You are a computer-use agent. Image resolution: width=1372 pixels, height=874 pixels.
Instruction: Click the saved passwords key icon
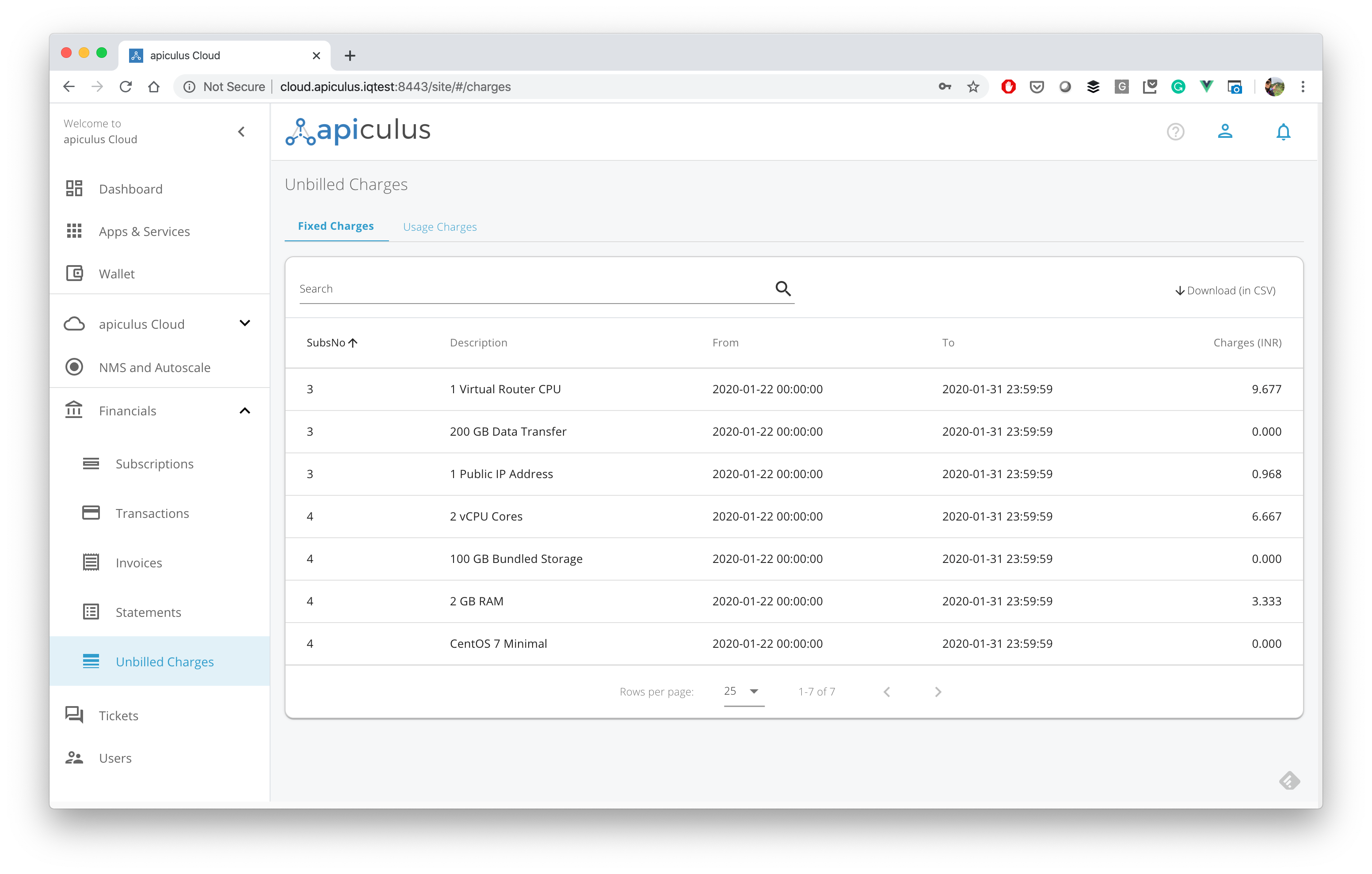pos(945,87)
